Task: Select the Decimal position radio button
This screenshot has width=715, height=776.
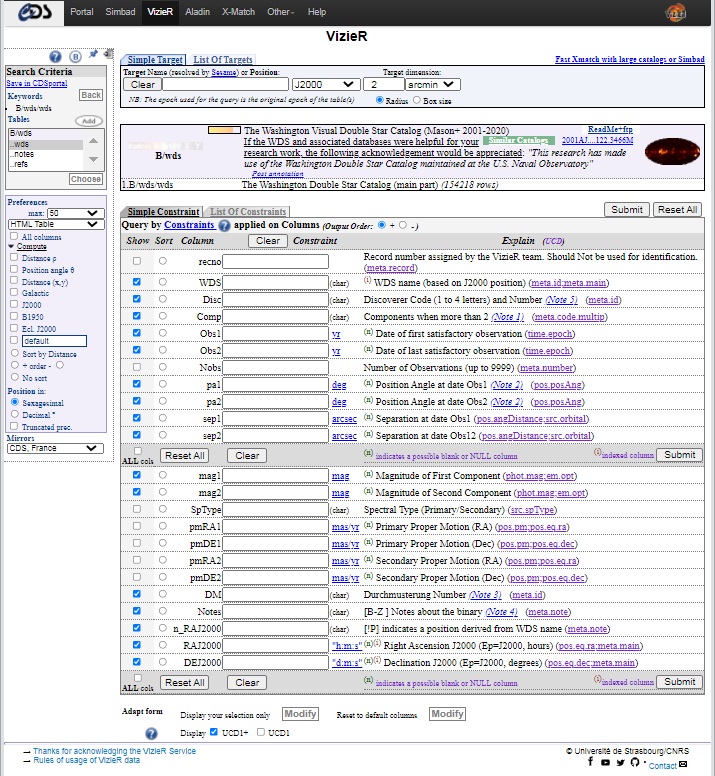Action: [x=15, y=414]
